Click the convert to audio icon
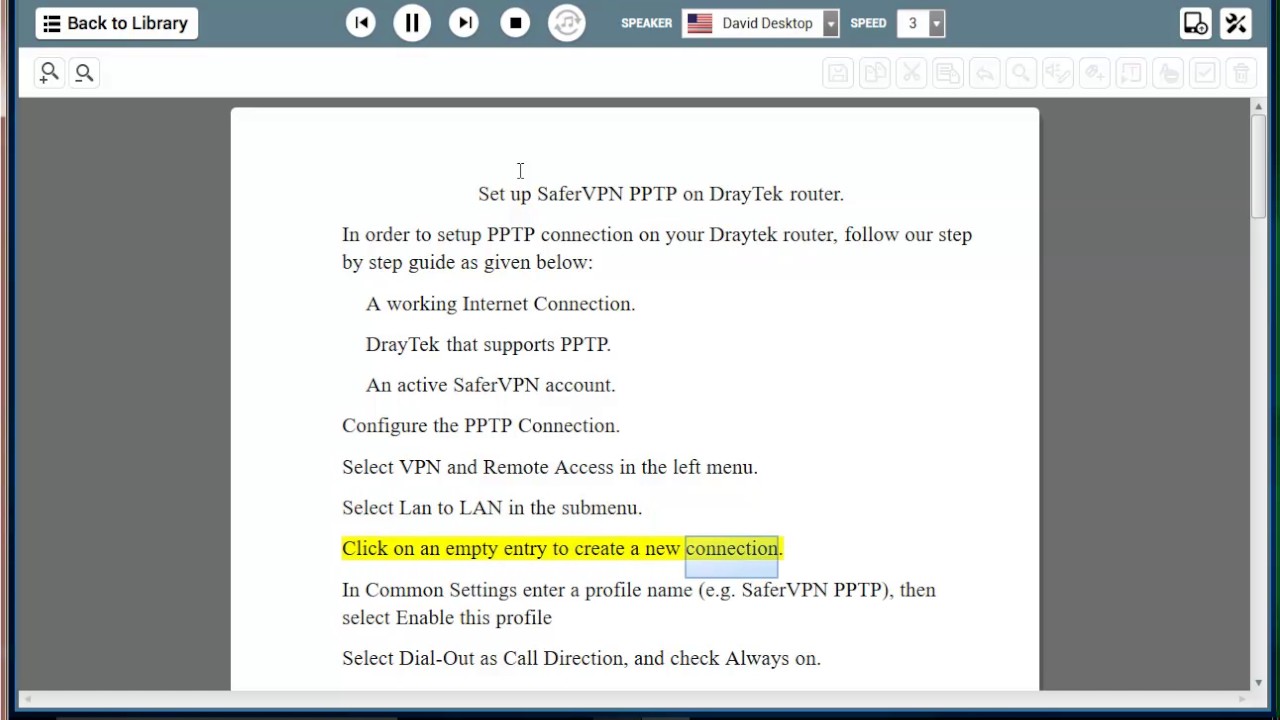The width and height of the screenshot is (1280, 720). pyautogui.click(x=567, y=23)
